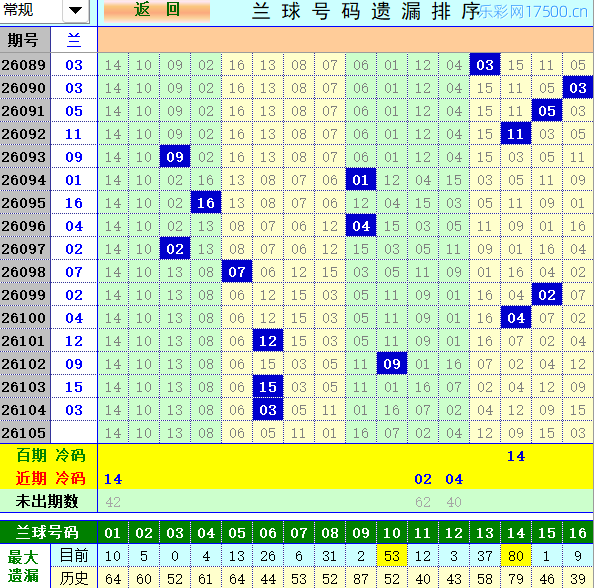Click ball number 16 in green header
The height and width of the screenshot is (588, 594).
pyautogui.click(x=578, y=533)
